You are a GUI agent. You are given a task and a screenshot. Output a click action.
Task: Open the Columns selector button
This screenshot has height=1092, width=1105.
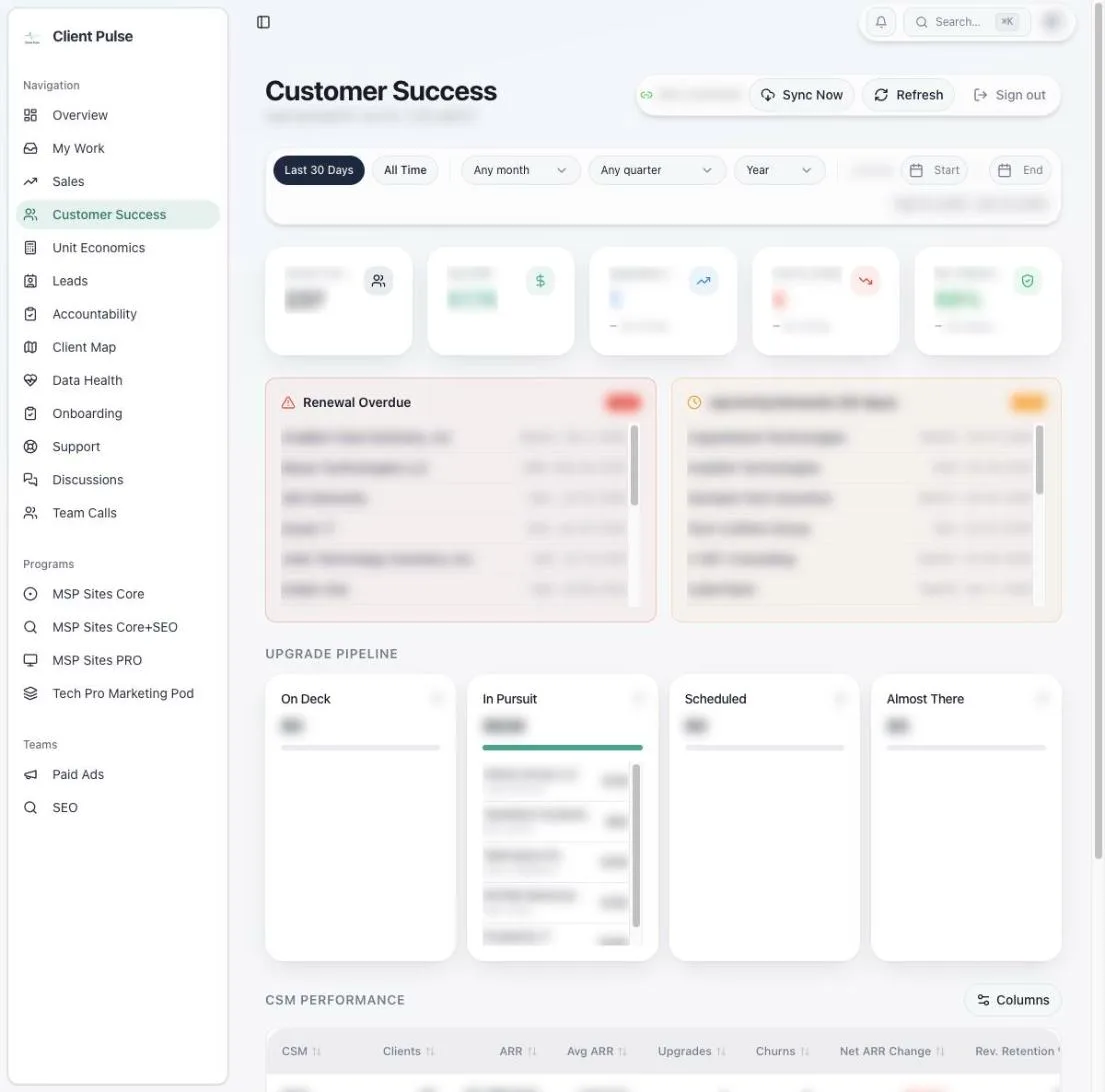[x=1013, y=999]
